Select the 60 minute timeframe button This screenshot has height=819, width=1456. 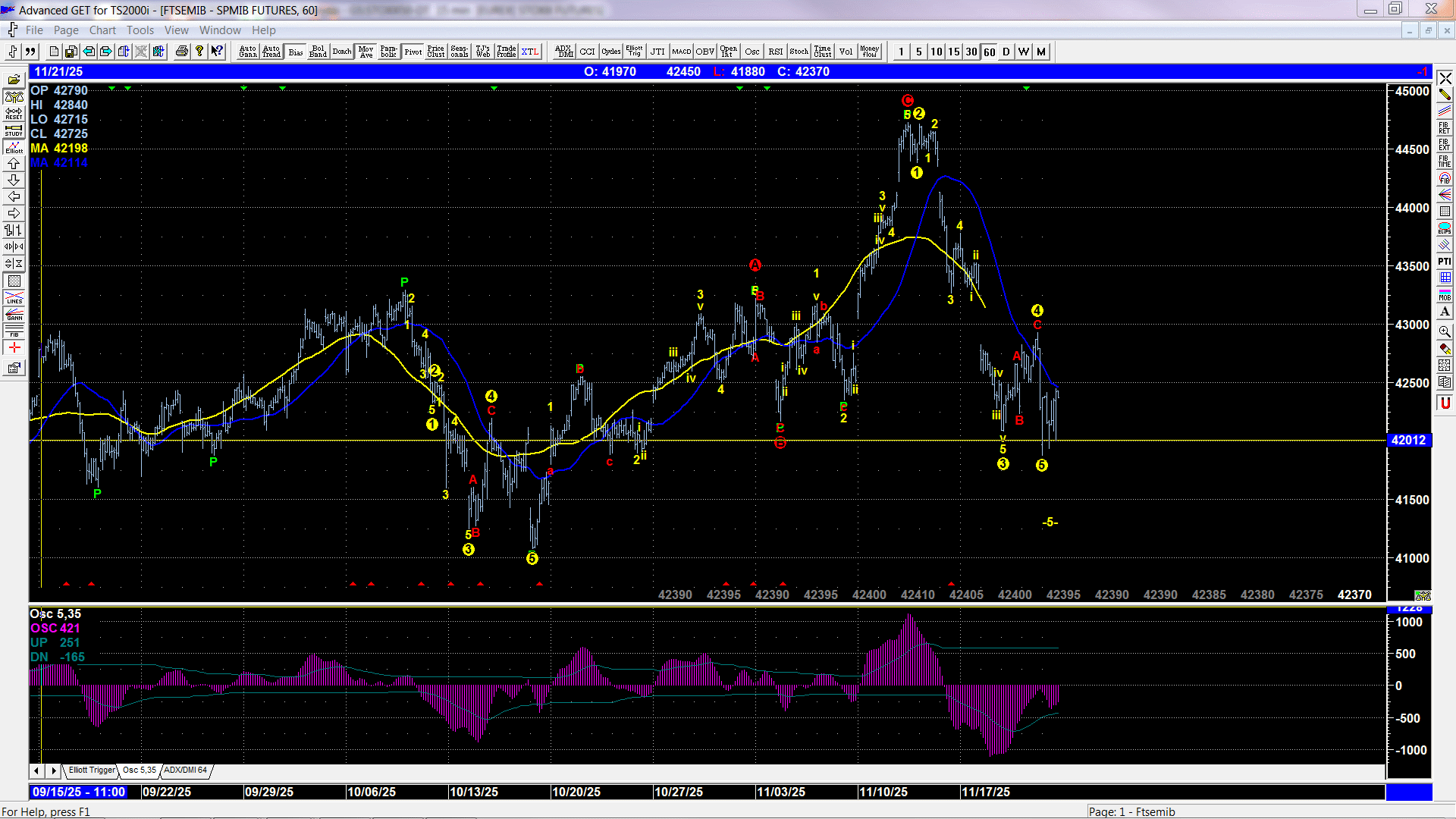tap(990, 52)
